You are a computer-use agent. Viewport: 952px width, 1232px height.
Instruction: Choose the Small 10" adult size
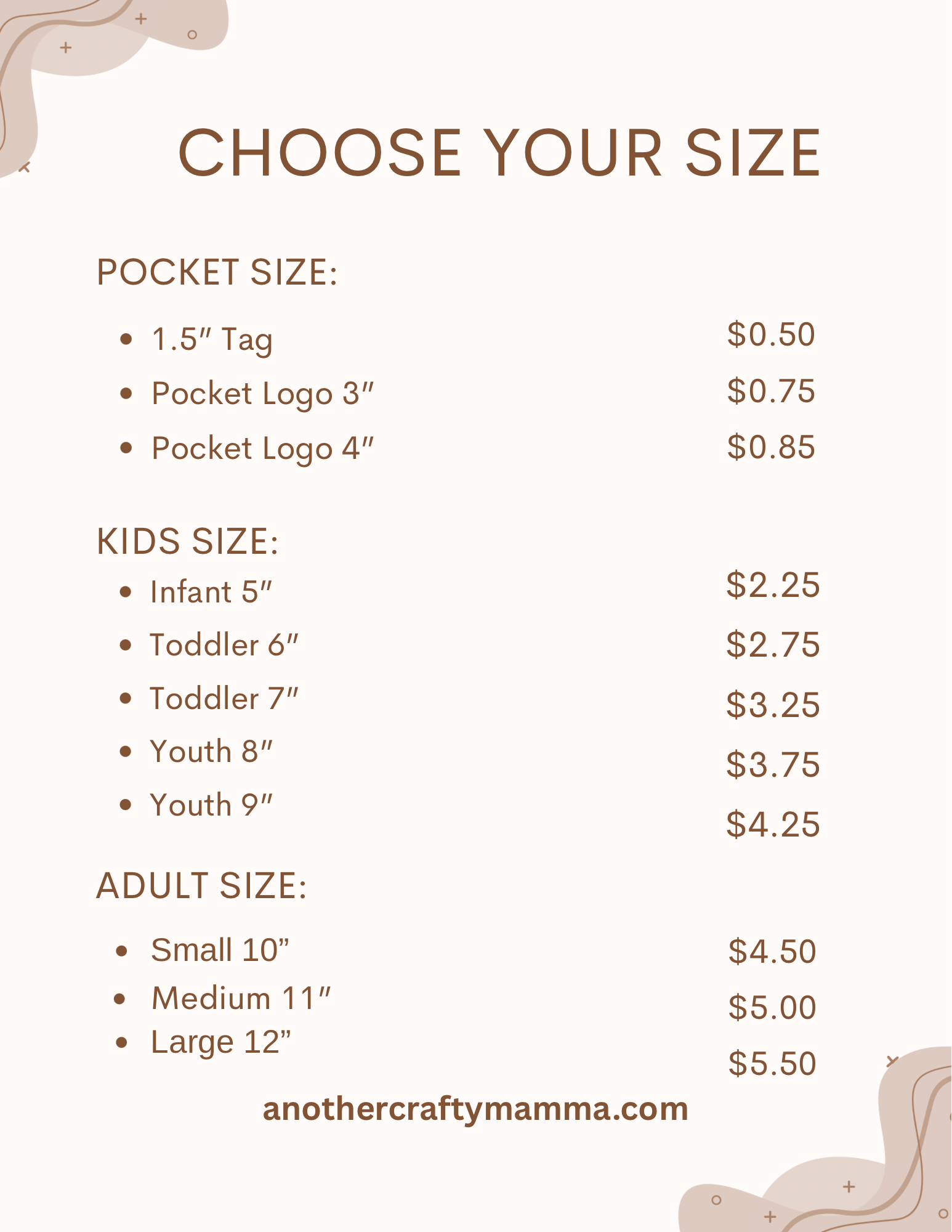220,950
